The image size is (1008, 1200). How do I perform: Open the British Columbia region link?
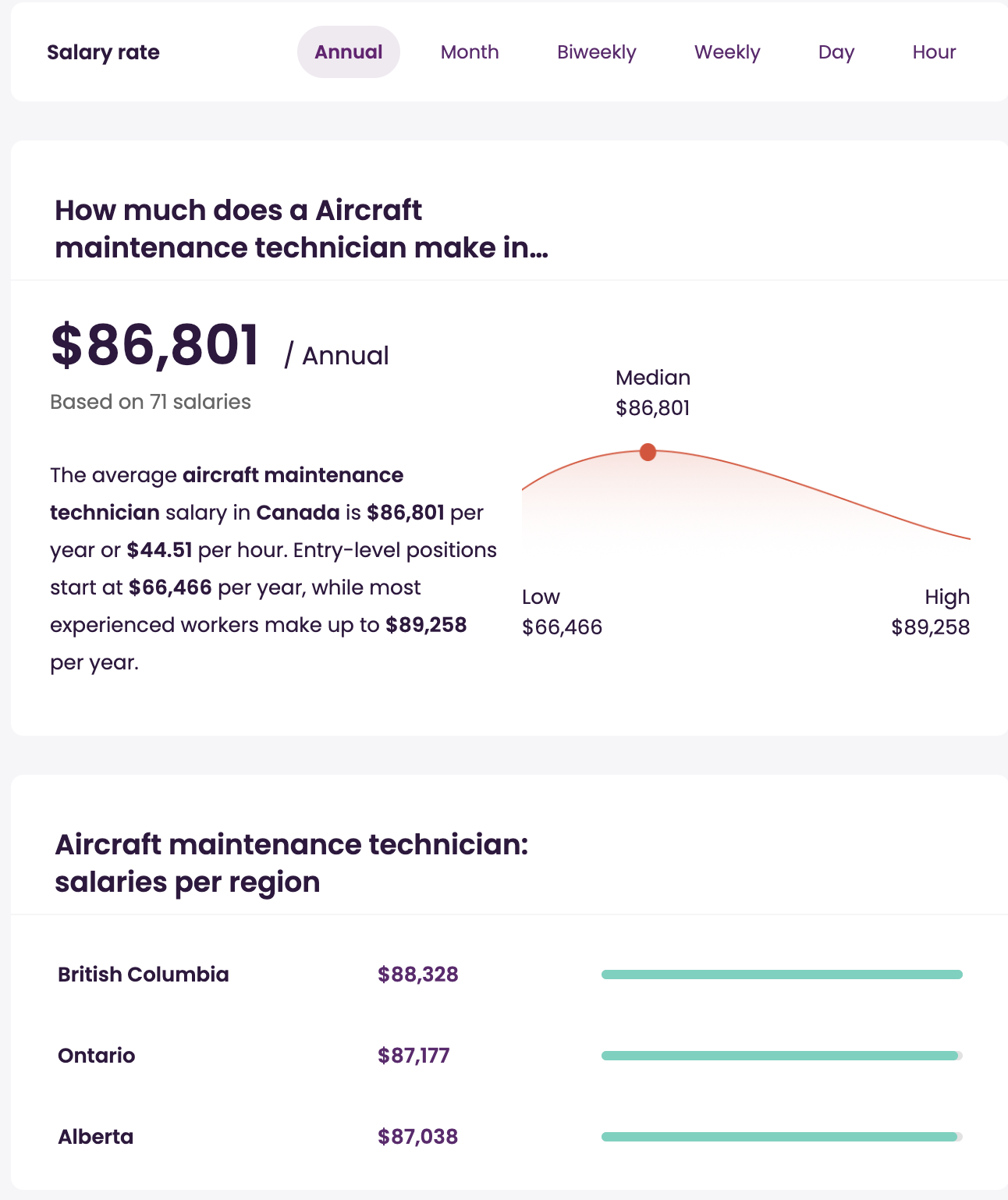[x=144, y=975]
